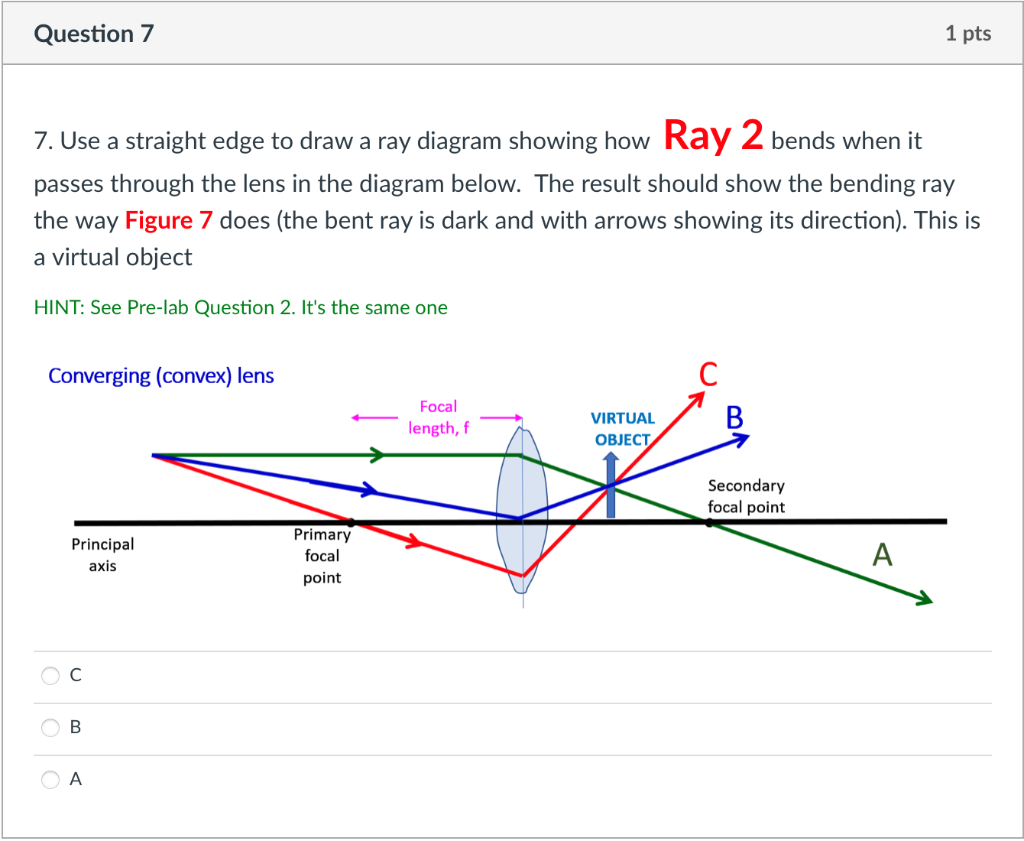
Task: Click the Primary focal point dot
Action: click(x=351, y=521)
